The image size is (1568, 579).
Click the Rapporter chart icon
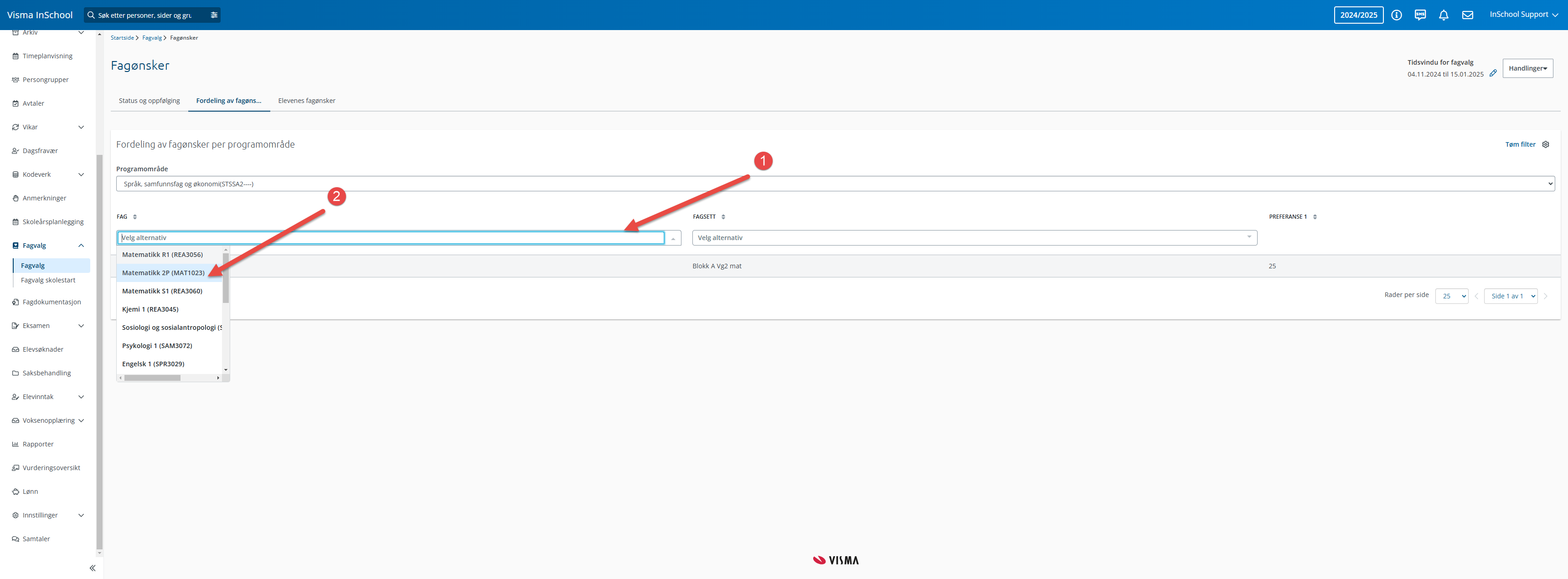[x=15, y=445]
